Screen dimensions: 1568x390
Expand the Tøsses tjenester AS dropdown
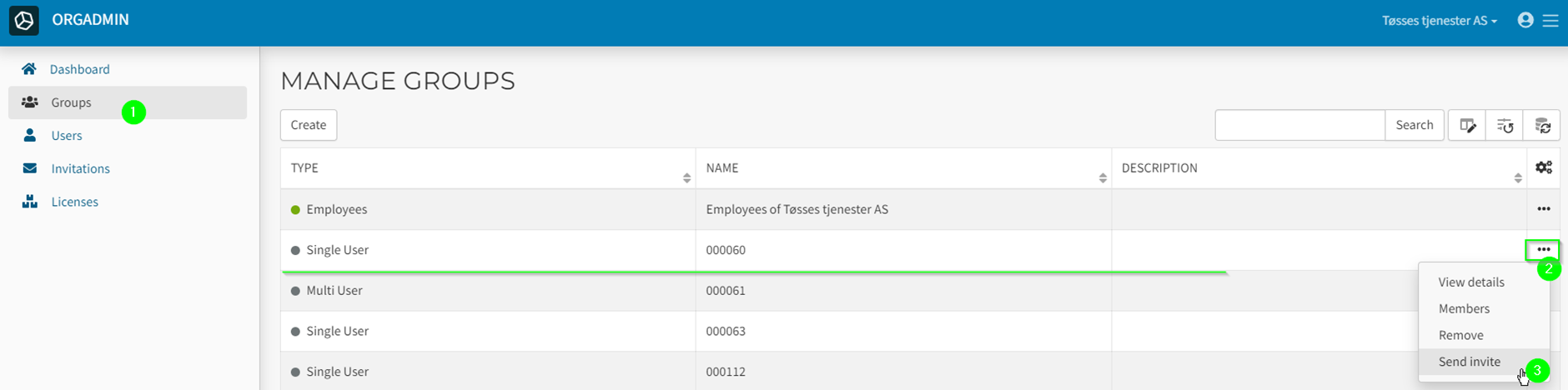(1439, 21)
